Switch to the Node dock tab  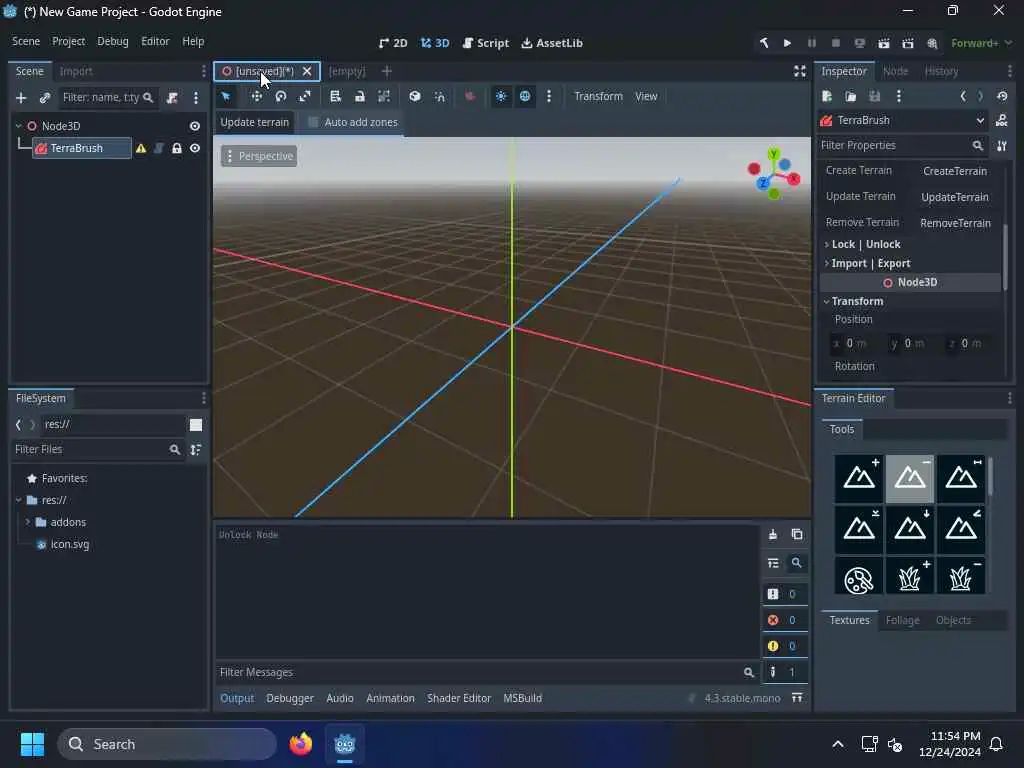[x=895, y=71]
